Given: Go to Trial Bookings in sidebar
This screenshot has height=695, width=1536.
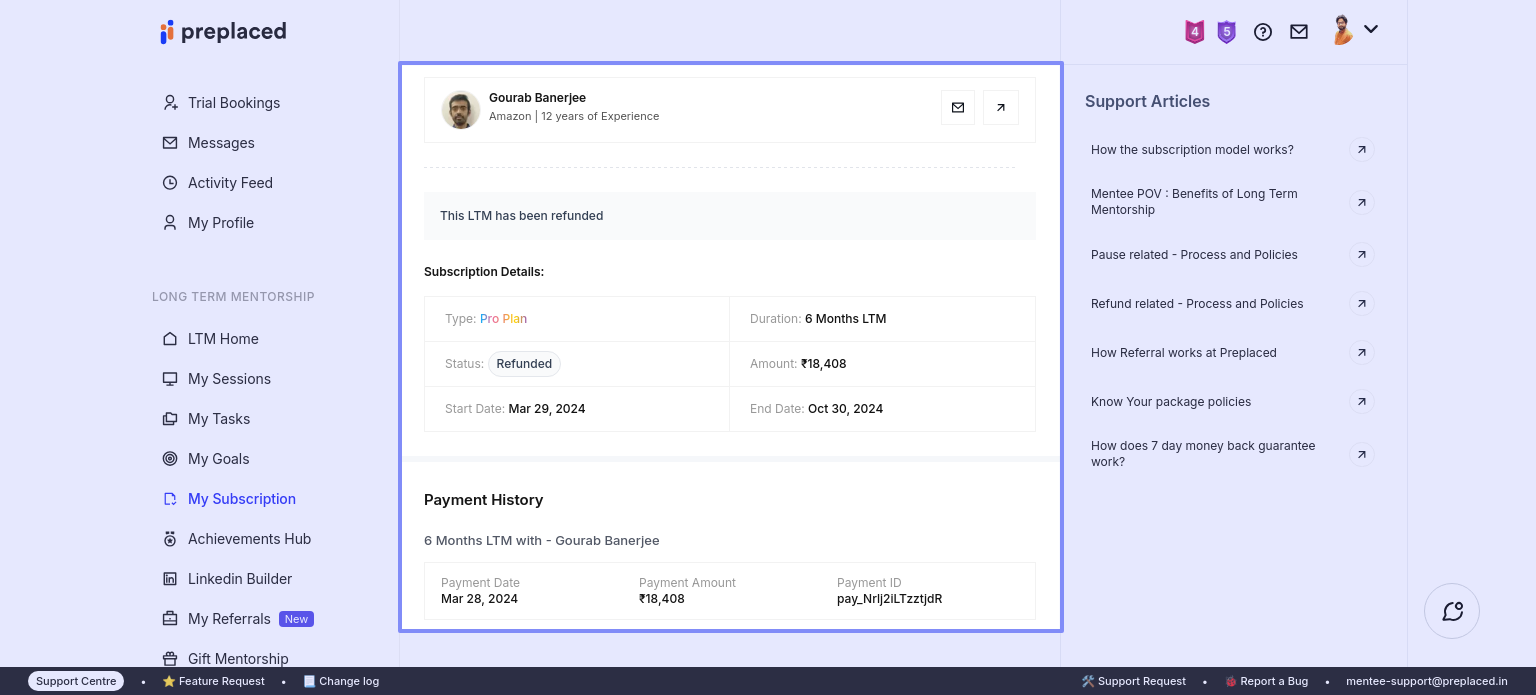Looking at the screenshot, I should pyautogui.click(x=233, y=103).
